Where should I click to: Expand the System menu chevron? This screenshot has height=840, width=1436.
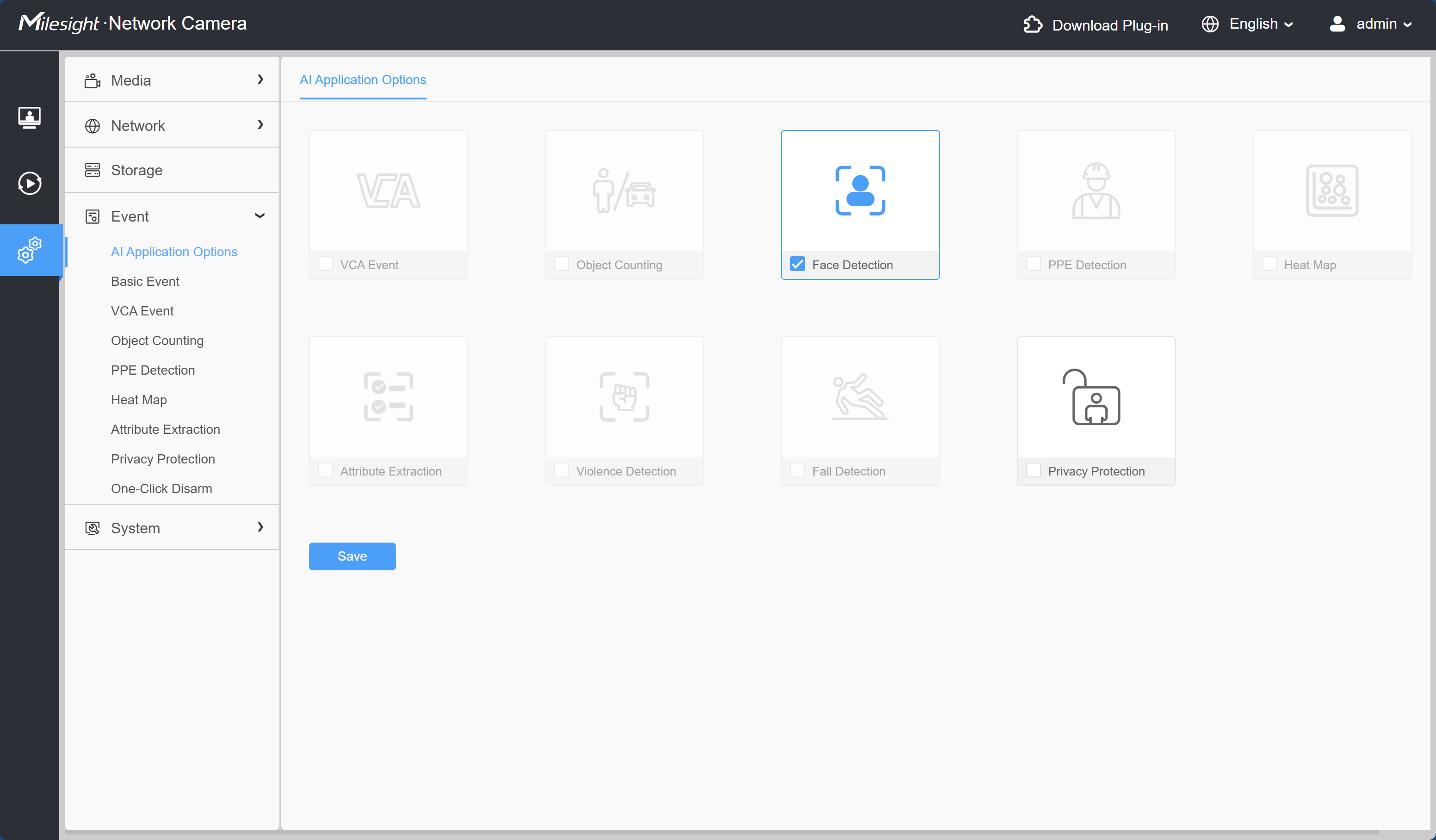[260, 527]
